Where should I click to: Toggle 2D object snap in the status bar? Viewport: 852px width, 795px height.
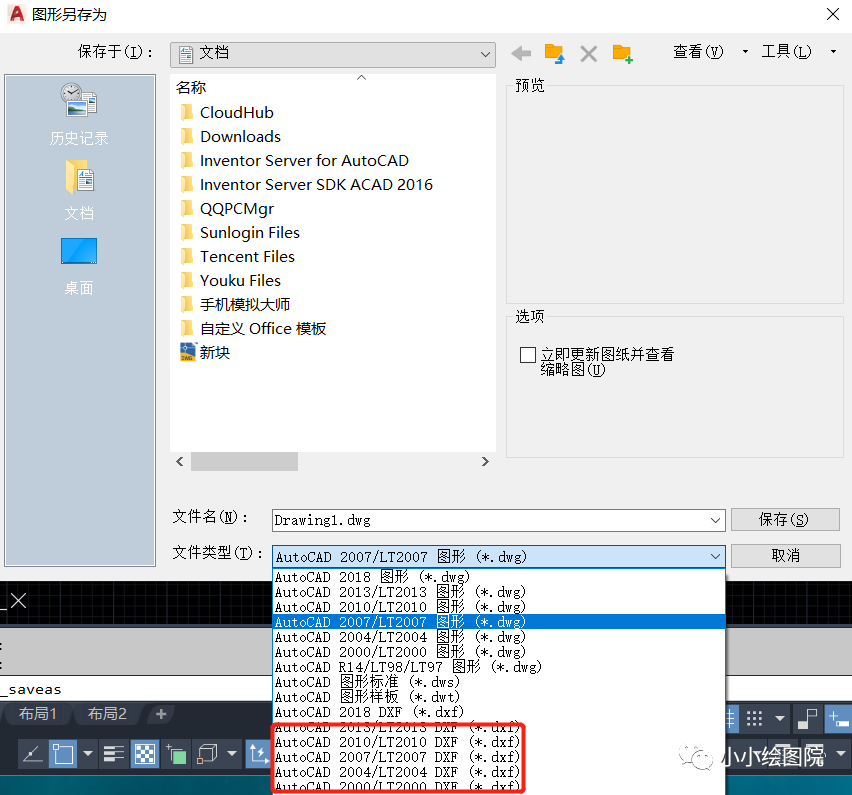point(63,754)
